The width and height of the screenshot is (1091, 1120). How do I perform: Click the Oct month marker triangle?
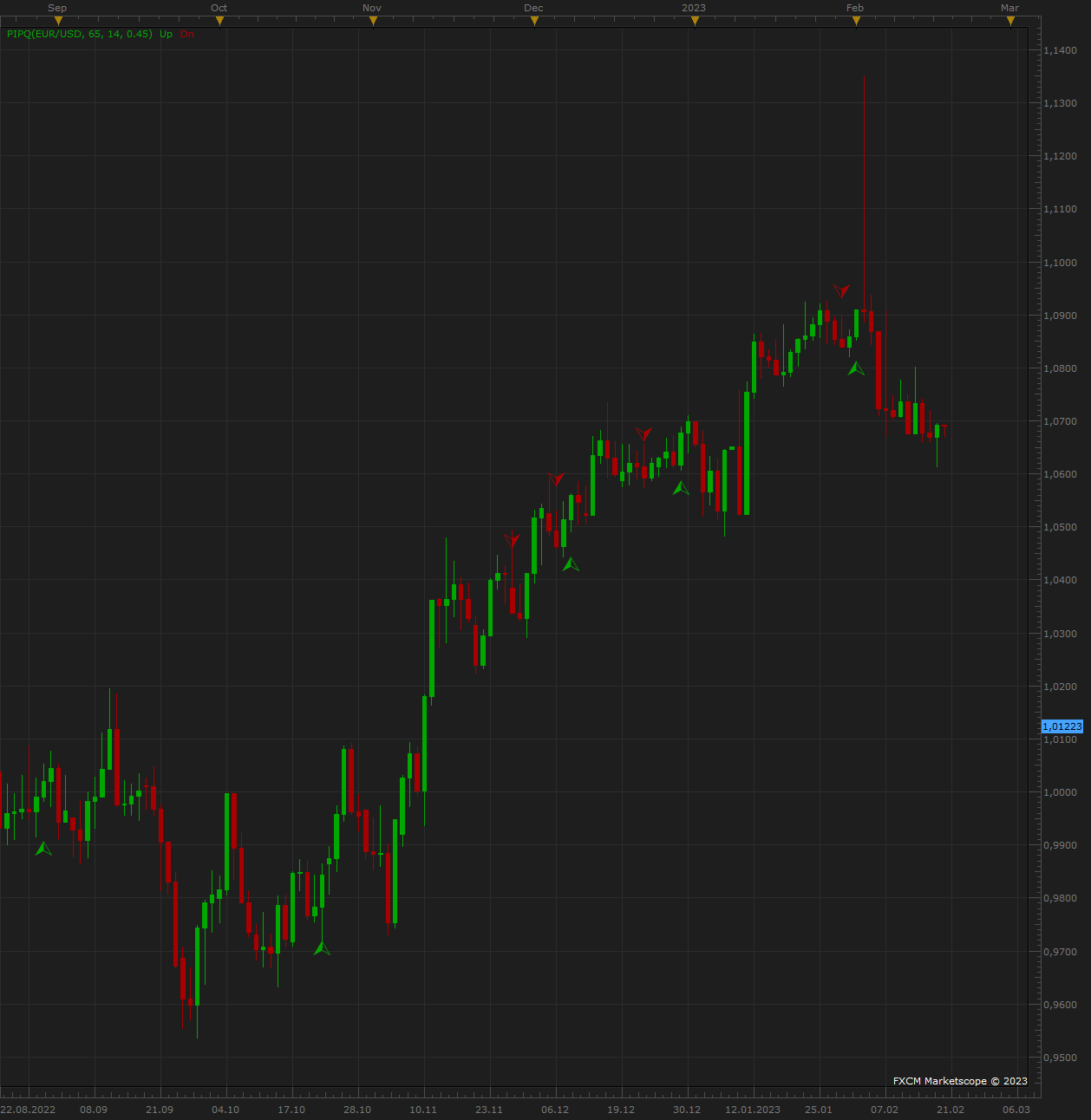click(x=220, y=22)
